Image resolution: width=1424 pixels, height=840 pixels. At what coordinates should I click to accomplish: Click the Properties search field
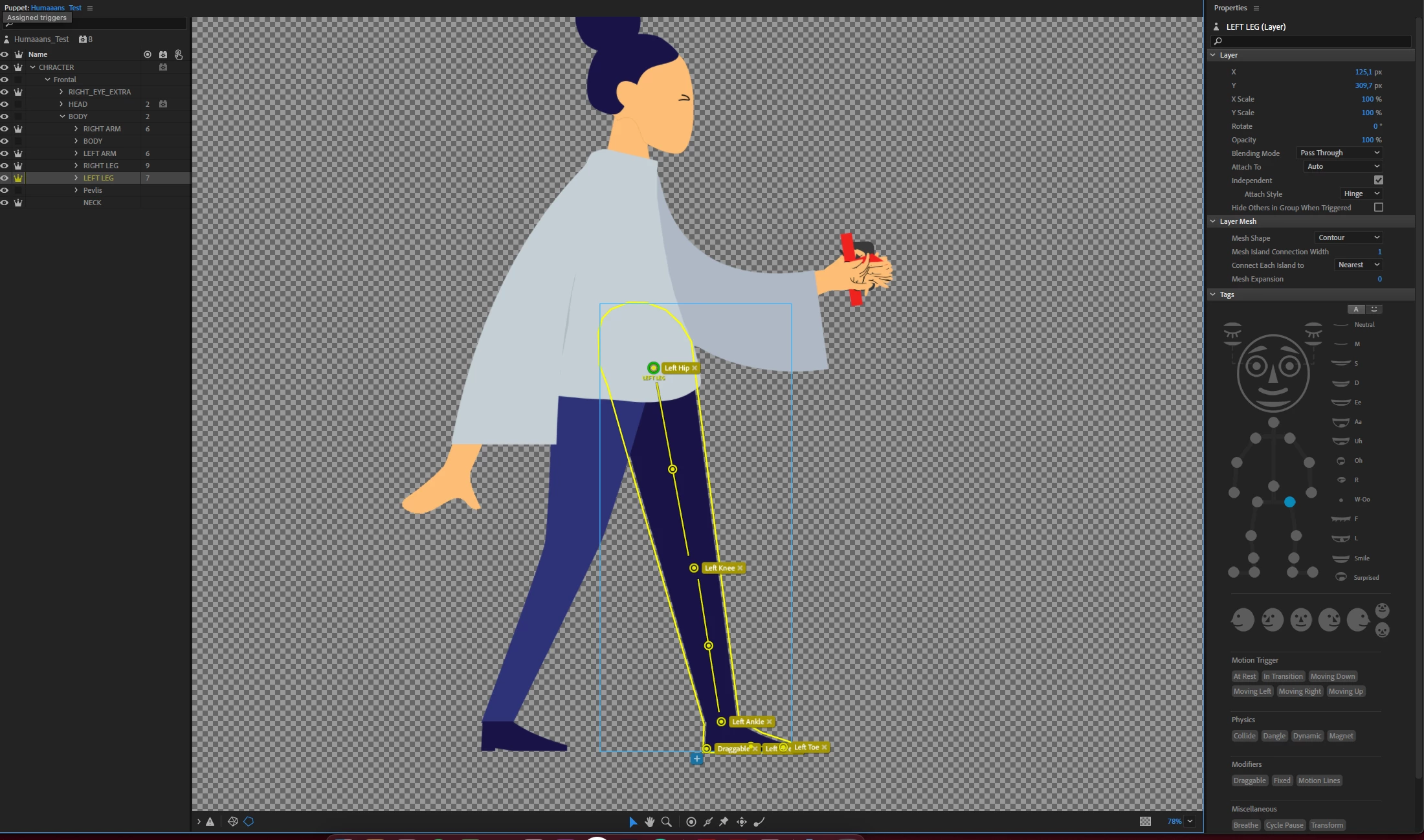[x=1314, y=41]
